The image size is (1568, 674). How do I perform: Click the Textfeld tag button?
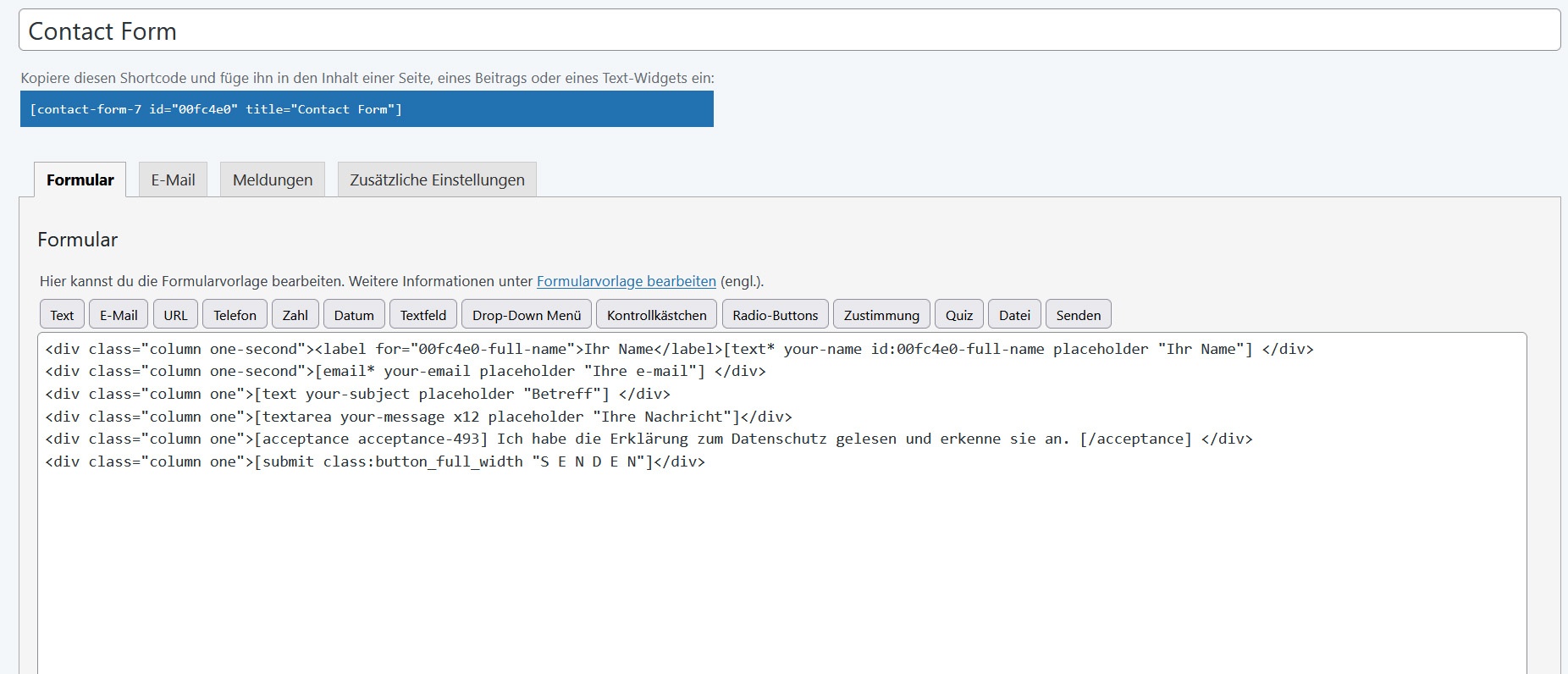422,315
